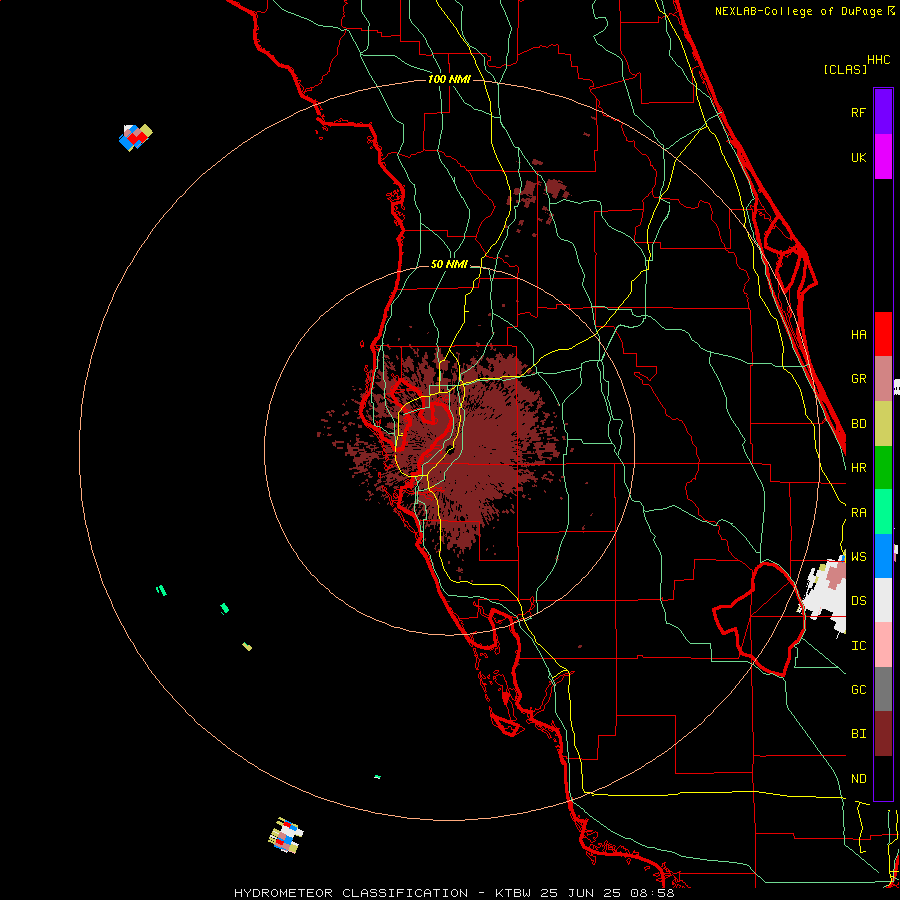The width and height of the screenshot is (900, 900).
Task: Click the RA light green legend swatch
Action: 883,512
